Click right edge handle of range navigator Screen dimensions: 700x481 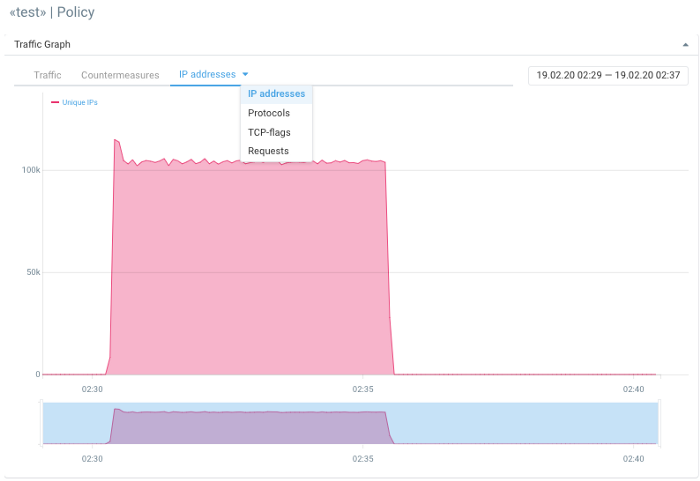[x=658, y=423]
